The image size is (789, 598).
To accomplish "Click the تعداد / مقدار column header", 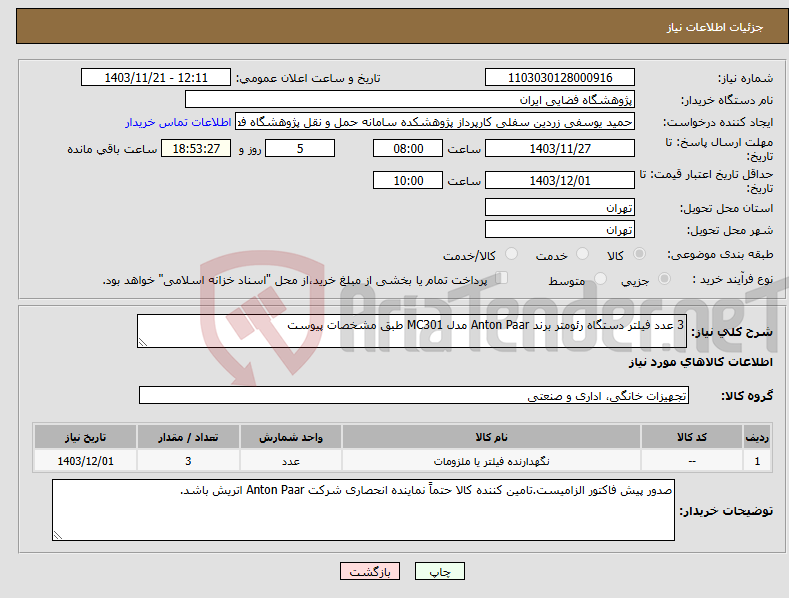I will (188, 437).
